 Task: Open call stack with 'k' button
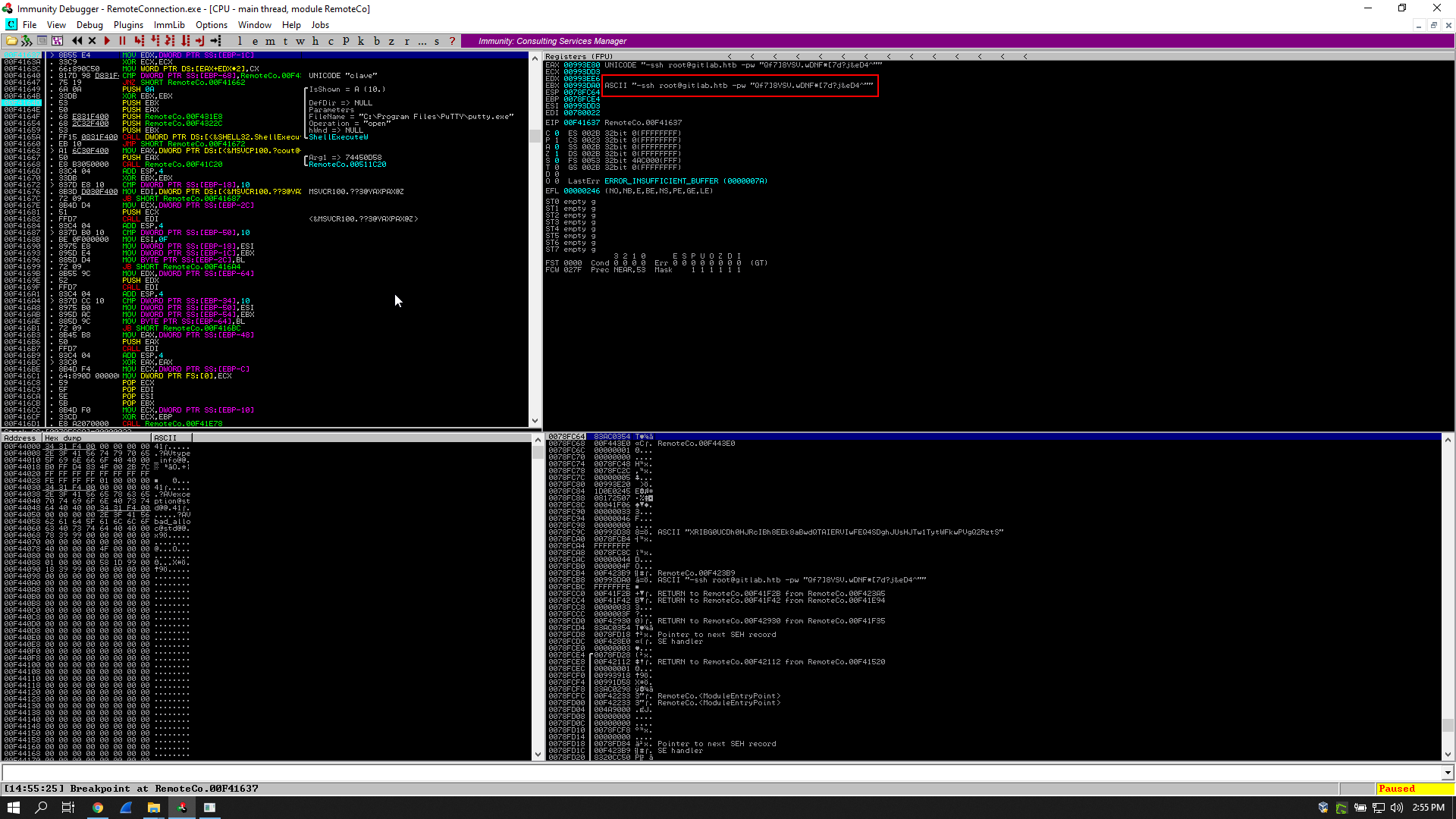tap(361, 41)
